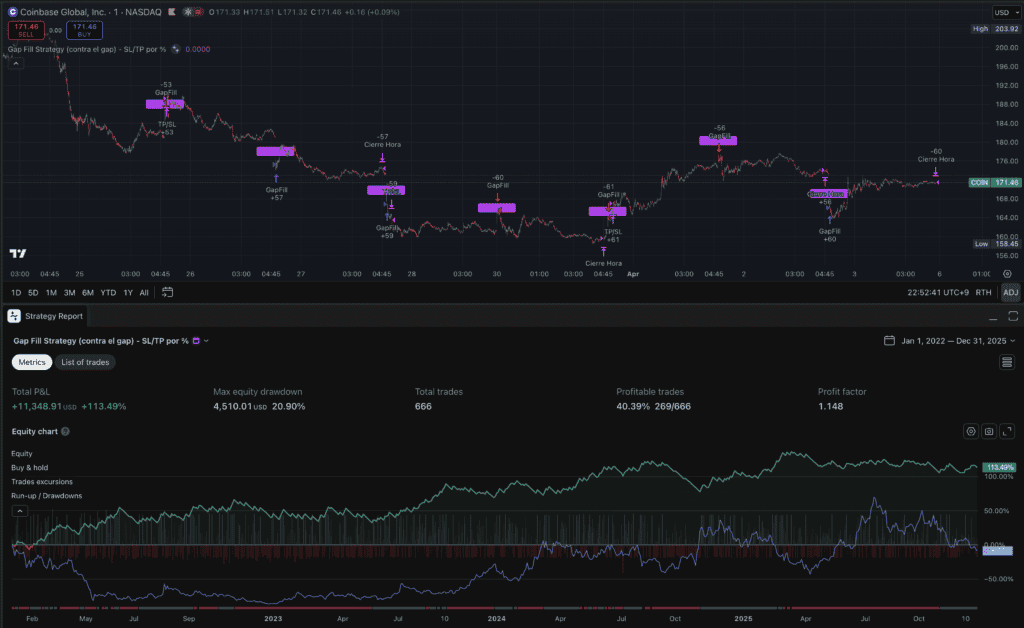Click the flag icon beside NASDAQ
This screenshot has height=628, width=1024.
pyautogui.click(x=172, y=12)
